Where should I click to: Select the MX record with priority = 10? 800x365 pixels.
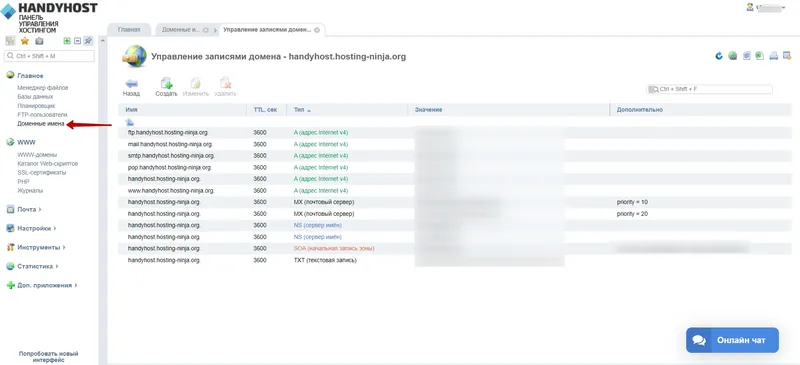click(x=455, y=202)
